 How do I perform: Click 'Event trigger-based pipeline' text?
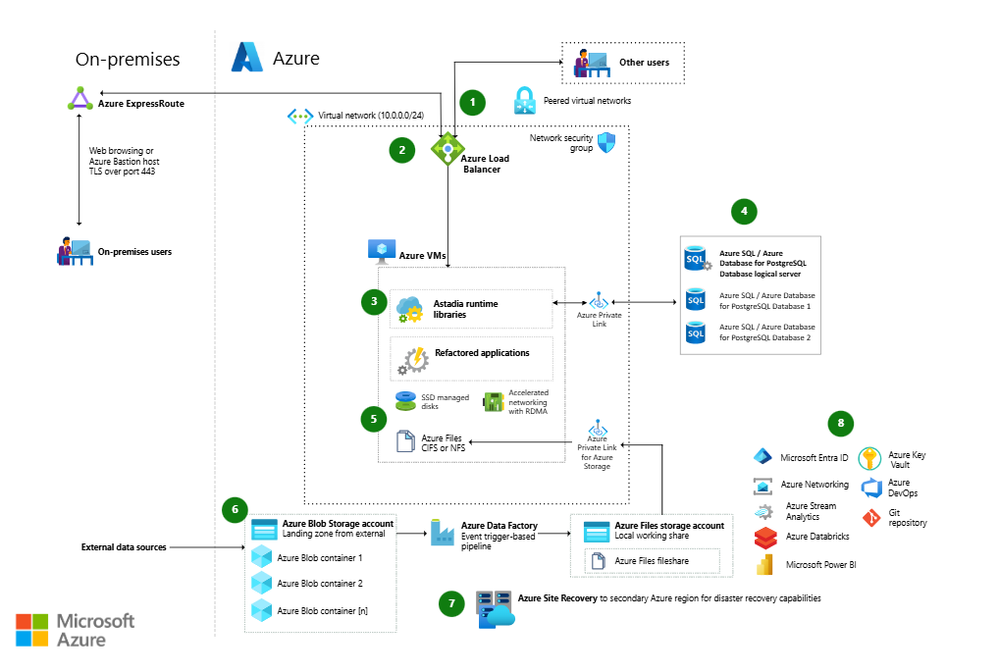[498, 541]
